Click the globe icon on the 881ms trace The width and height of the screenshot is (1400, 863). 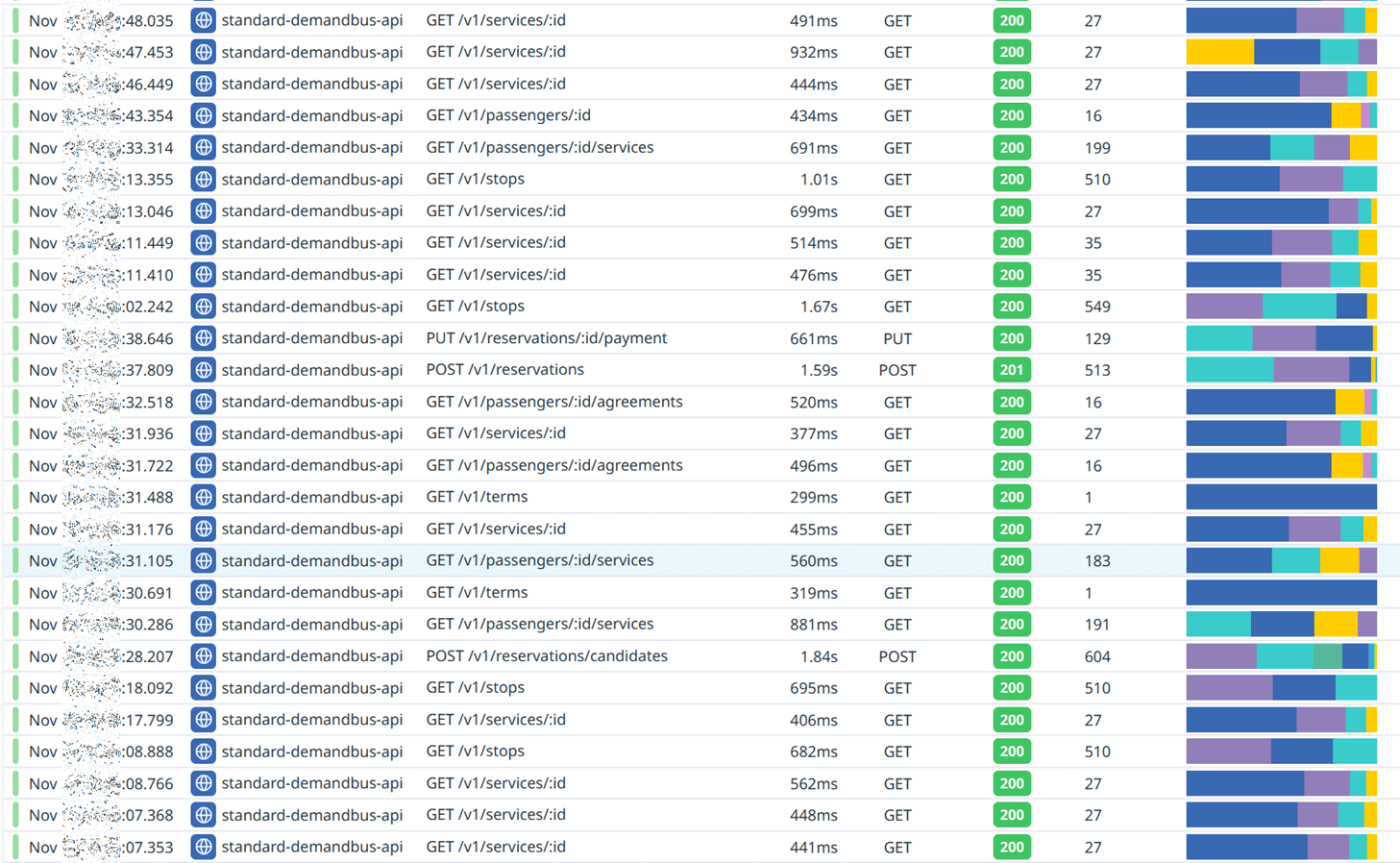203,625
